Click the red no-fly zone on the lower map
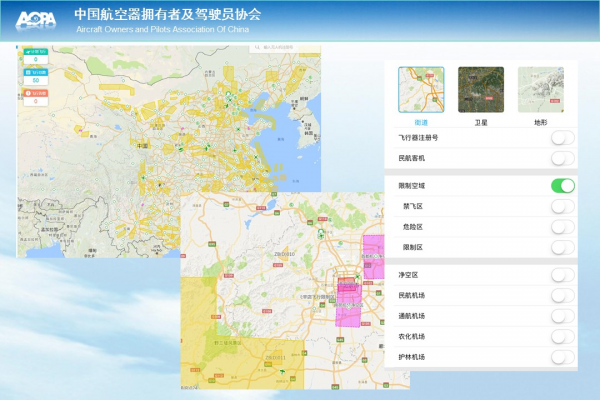This screenshot has height=400, width=600. pos(347,284)
